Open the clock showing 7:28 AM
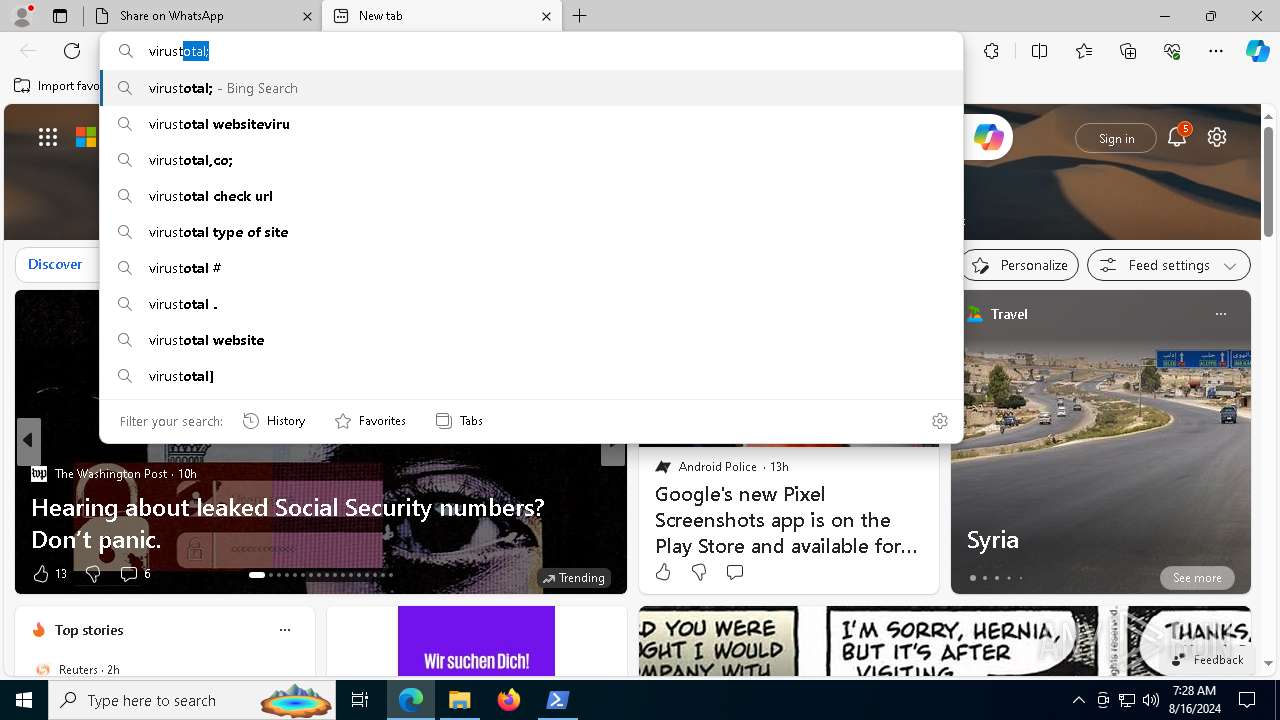 (1193, 700)
